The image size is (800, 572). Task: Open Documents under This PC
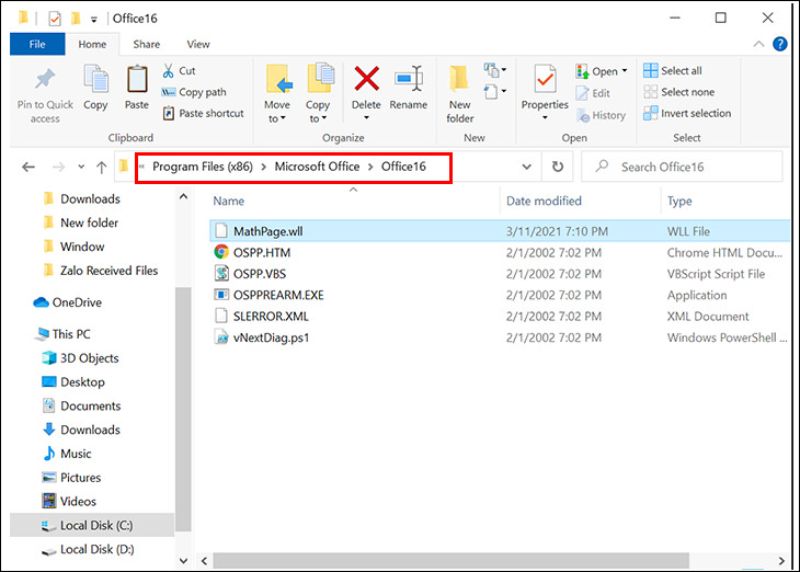point(81,406)
